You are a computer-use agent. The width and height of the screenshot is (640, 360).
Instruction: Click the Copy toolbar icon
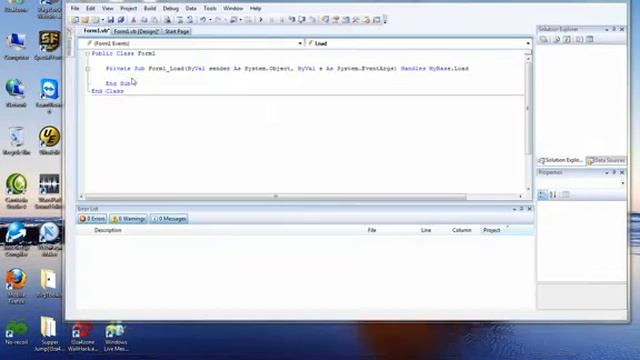click(144, 20)
